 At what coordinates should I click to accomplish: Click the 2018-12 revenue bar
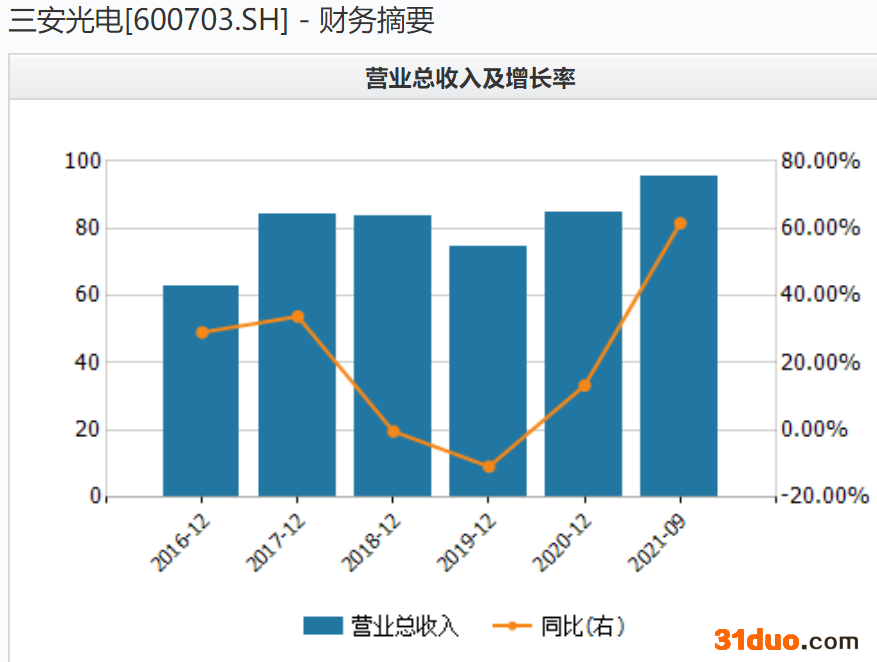click(393, 356)
